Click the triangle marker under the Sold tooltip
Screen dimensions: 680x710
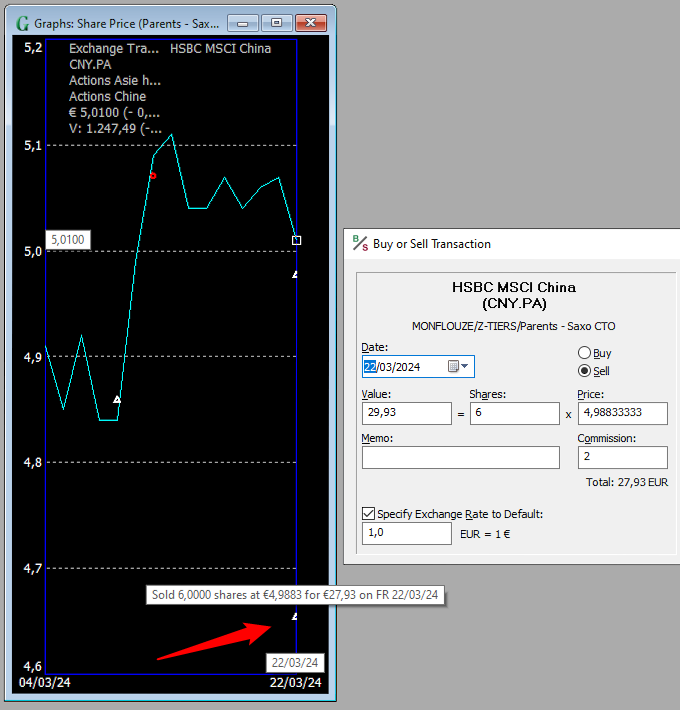point(295,616)
